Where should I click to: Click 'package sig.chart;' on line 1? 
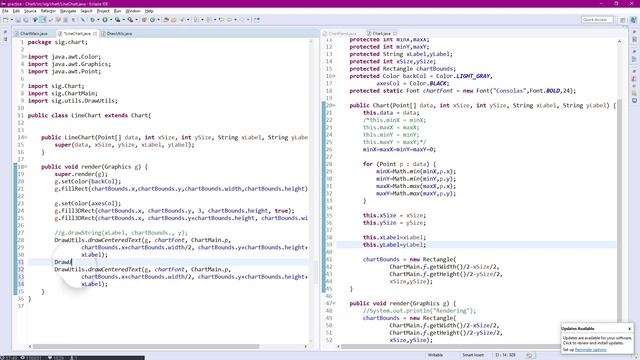(x=58, y=42)
